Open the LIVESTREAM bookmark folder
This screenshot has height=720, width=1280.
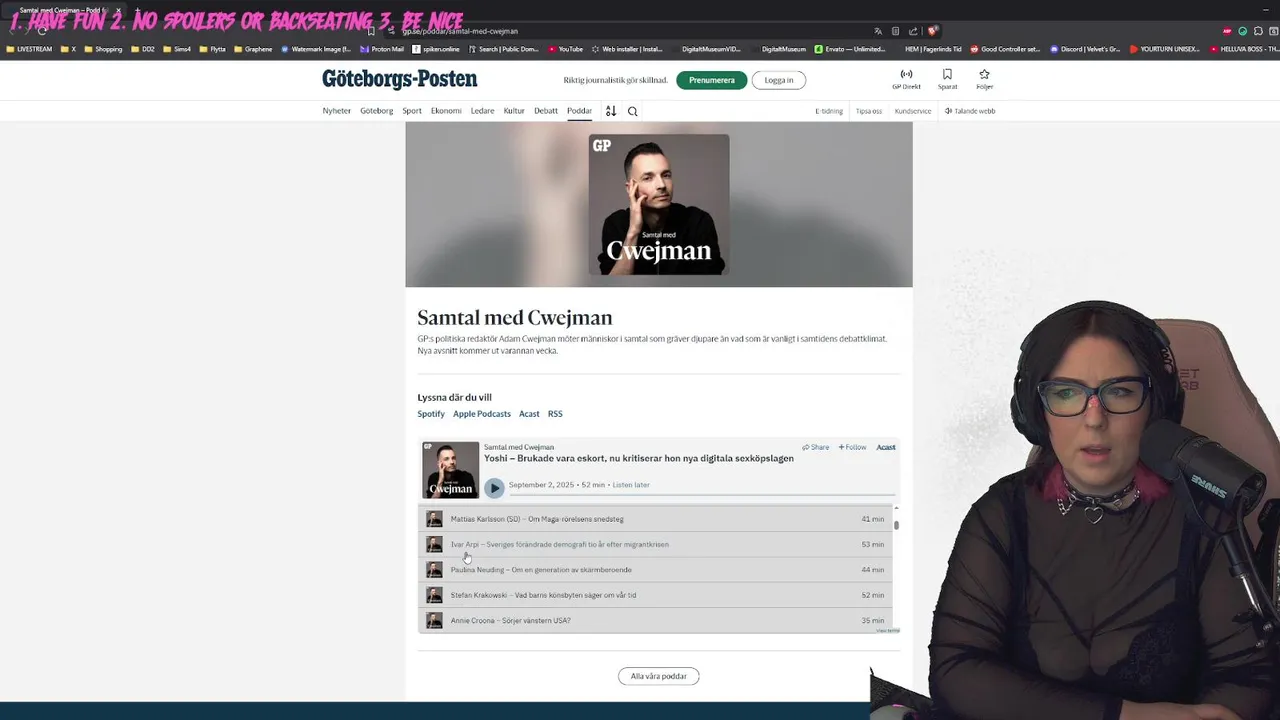(29, 49)
